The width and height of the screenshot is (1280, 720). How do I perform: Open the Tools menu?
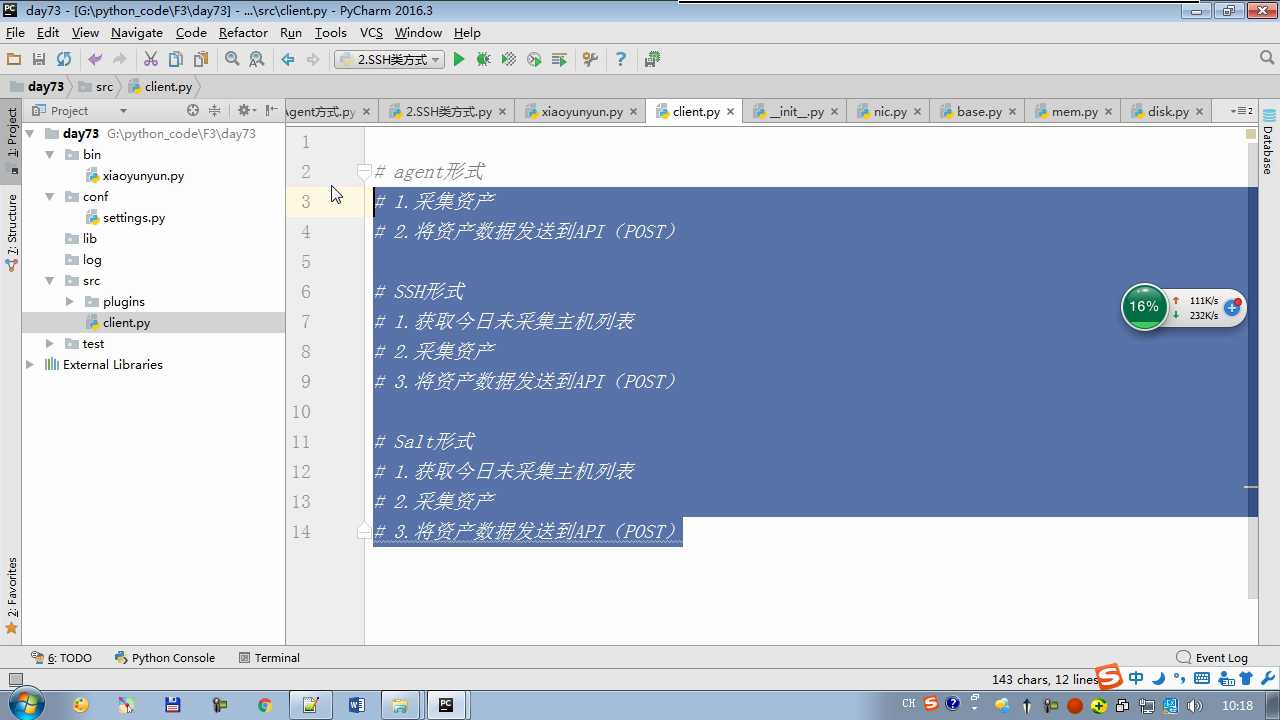click(330, 33)
